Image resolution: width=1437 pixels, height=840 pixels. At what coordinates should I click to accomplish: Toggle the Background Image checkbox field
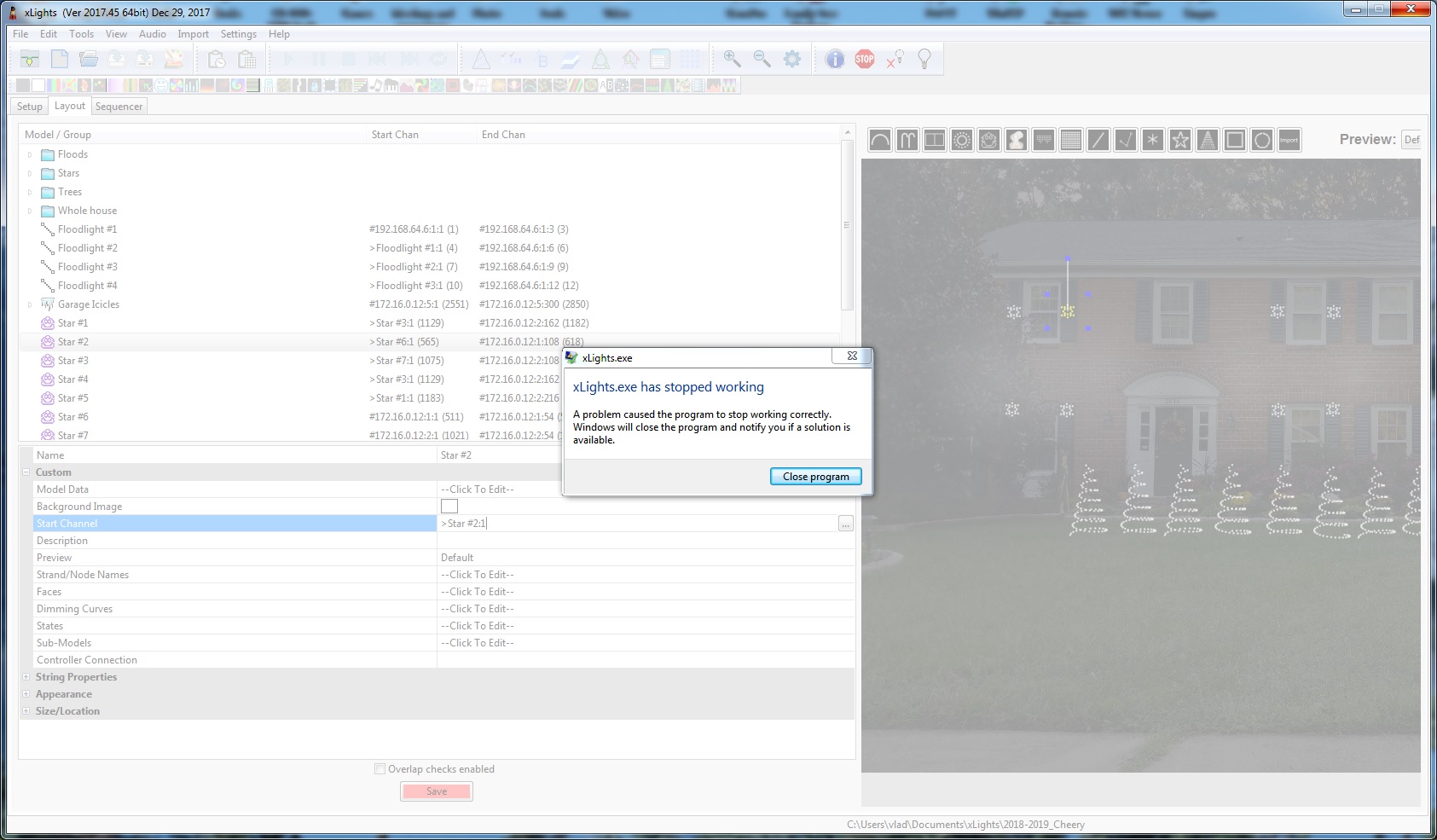coord(449,506)
